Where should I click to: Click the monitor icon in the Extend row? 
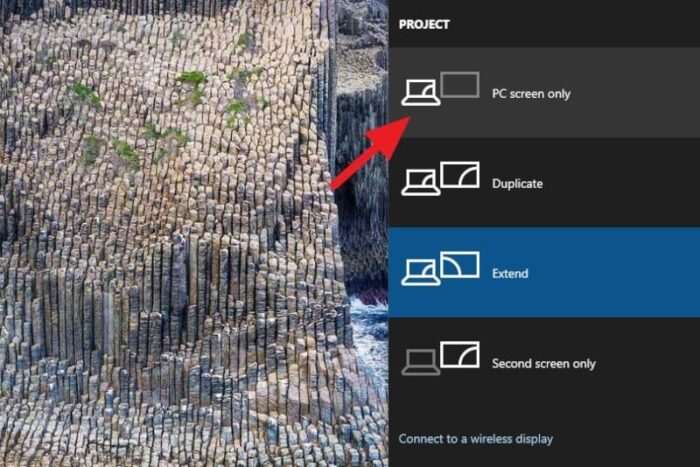[x=460, y=265]
